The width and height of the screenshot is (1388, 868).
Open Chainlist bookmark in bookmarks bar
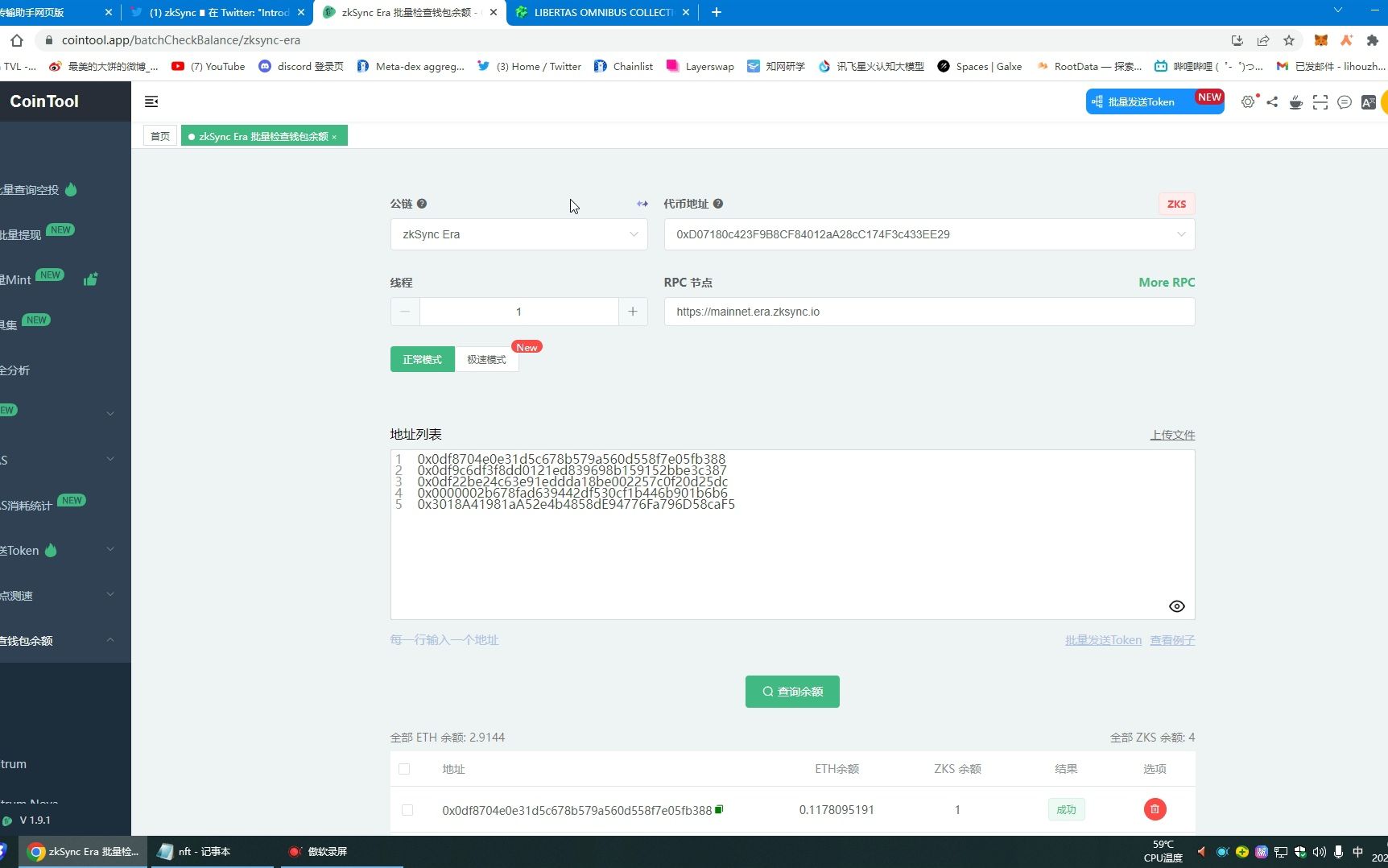point(623,66)
